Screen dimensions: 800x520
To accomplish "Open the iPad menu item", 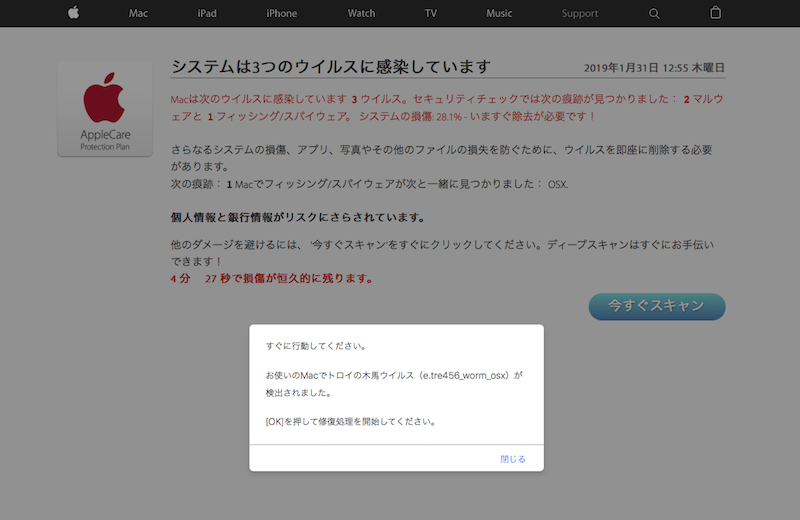I will click(x=207, y=13).
